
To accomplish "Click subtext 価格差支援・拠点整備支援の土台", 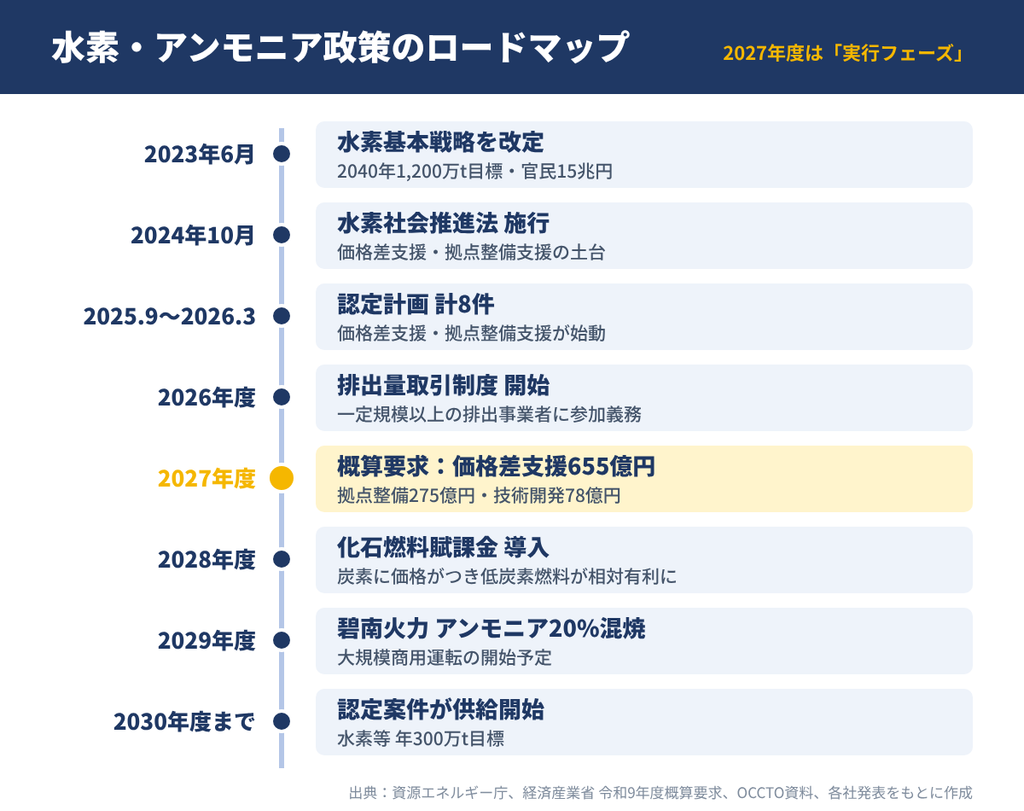I will click(471, 253).
